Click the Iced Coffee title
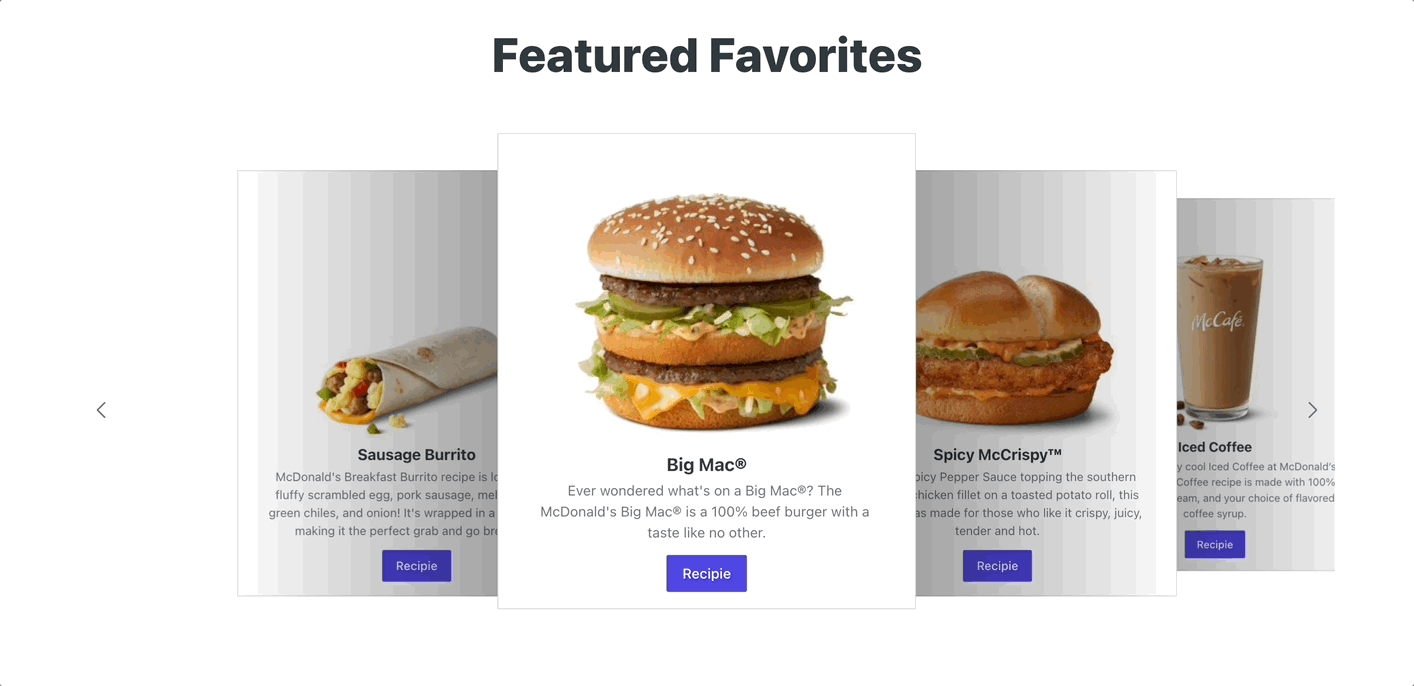This screenshot has height=686, width=1414. [x=1214, y=447]
